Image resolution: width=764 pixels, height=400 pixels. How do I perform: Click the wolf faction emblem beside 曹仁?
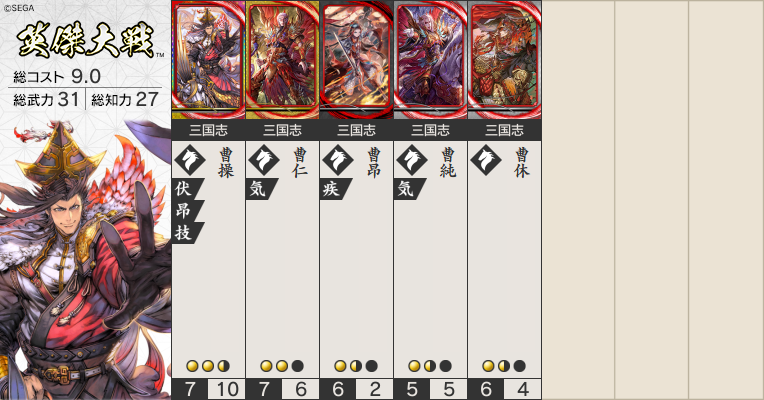264,160
